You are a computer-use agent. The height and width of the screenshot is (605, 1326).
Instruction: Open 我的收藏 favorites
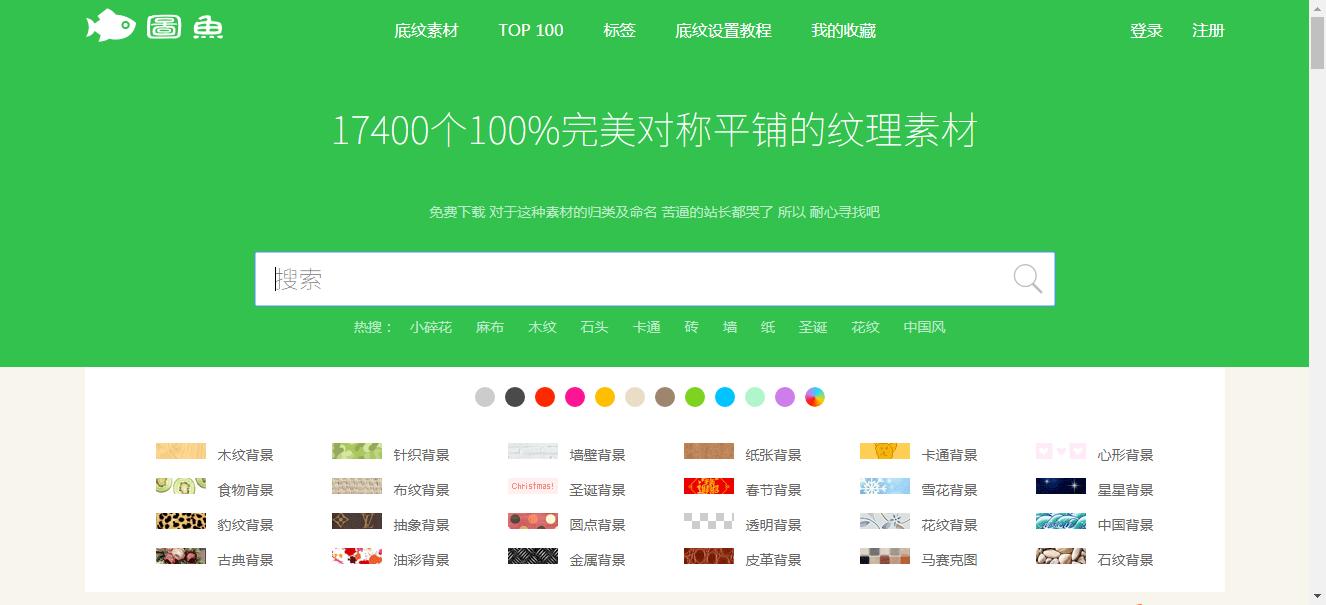[x=843, y=30]
